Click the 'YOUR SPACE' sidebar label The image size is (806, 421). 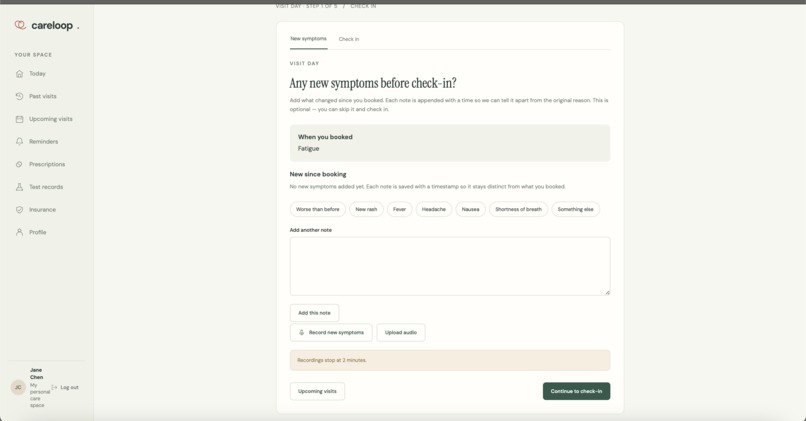(33, 54)
